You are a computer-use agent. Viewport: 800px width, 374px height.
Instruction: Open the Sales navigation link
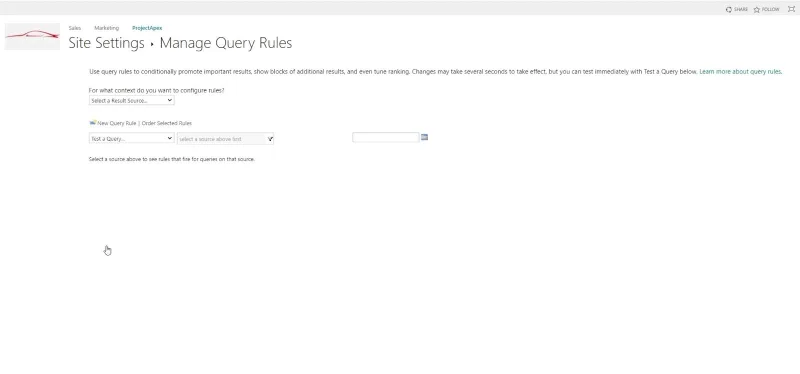pyautogui.click(x=74, y=28)
